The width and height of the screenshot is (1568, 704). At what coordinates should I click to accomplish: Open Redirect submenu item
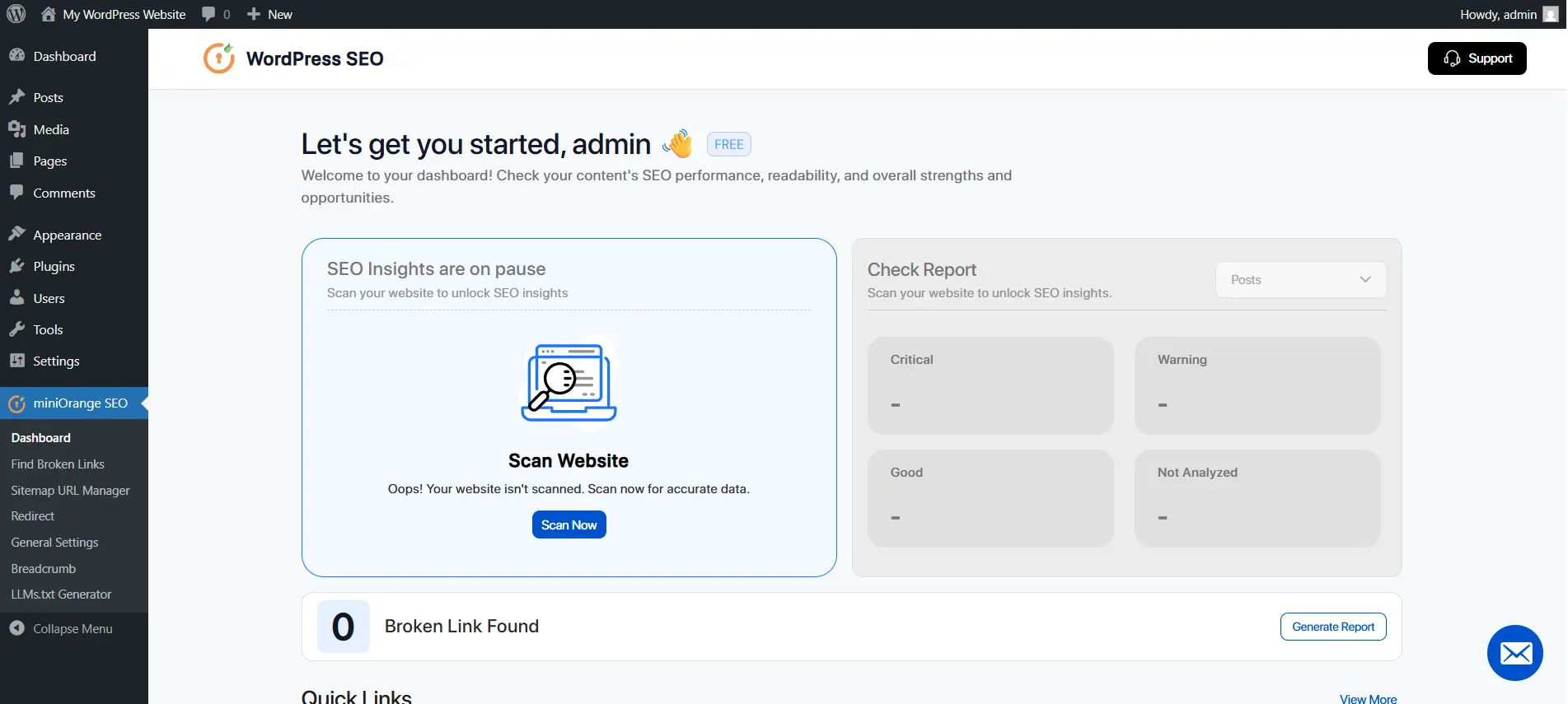tap(33, 516)
